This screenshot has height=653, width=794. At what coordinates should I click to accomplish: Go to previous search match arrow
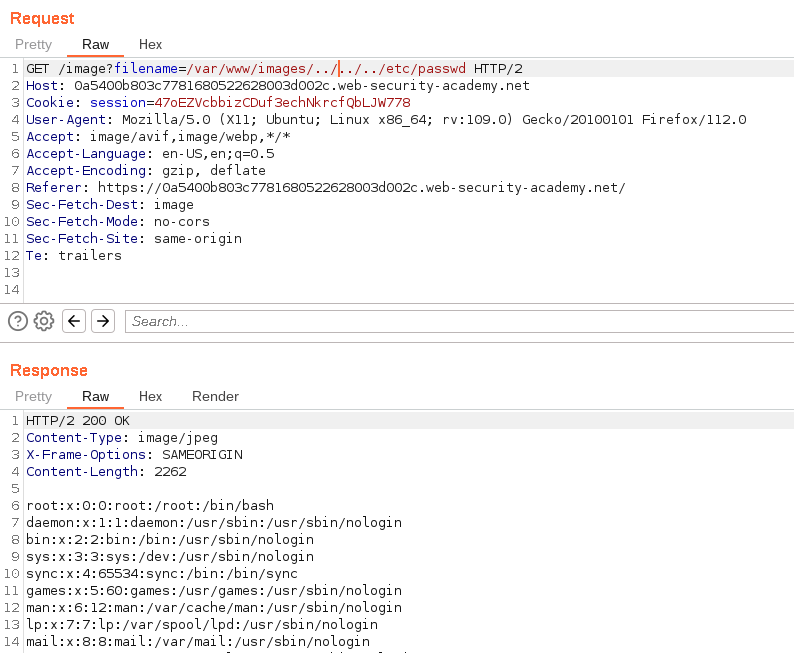(74, 321)
